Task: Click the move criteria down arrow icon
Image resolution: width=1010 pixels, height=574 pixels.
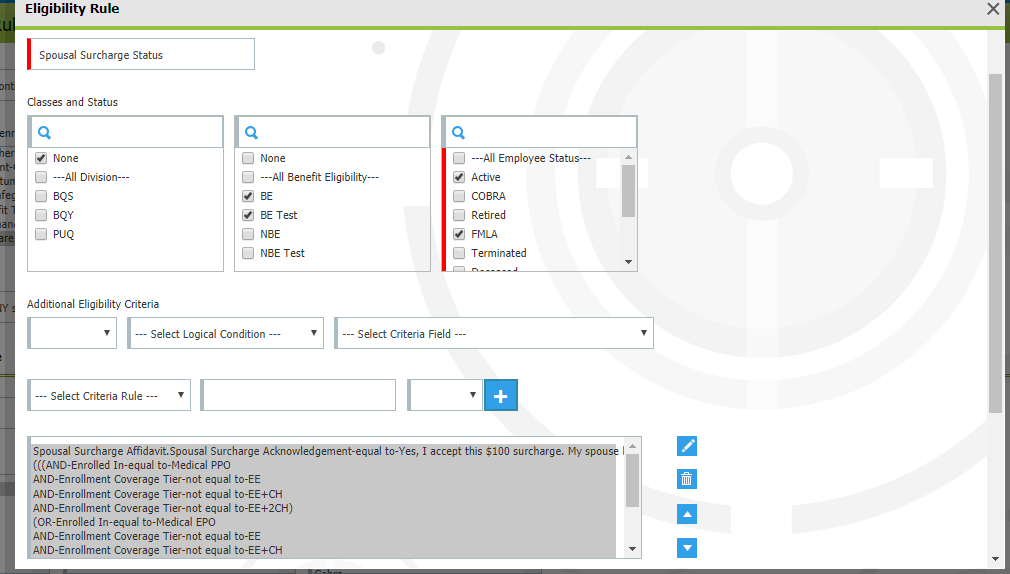Action: point(686,548)
